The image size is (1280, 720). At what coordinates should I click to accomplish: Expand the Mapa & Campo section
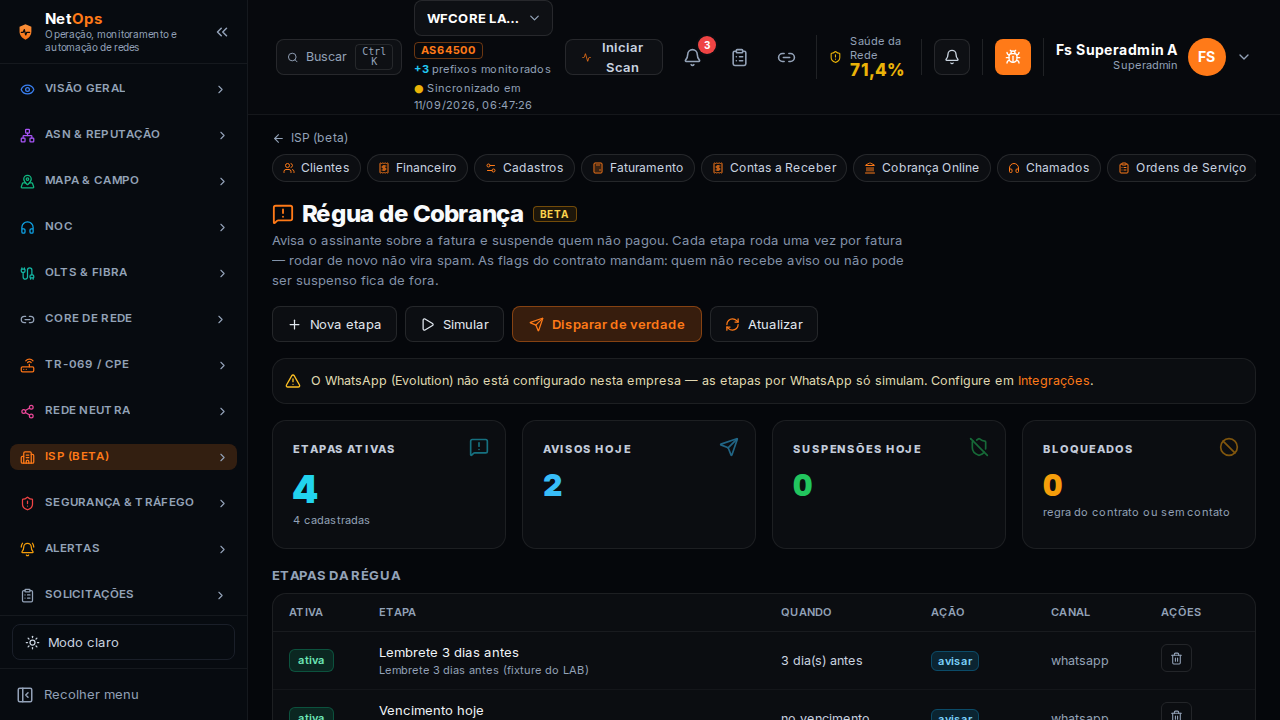(x=123, y=181)
